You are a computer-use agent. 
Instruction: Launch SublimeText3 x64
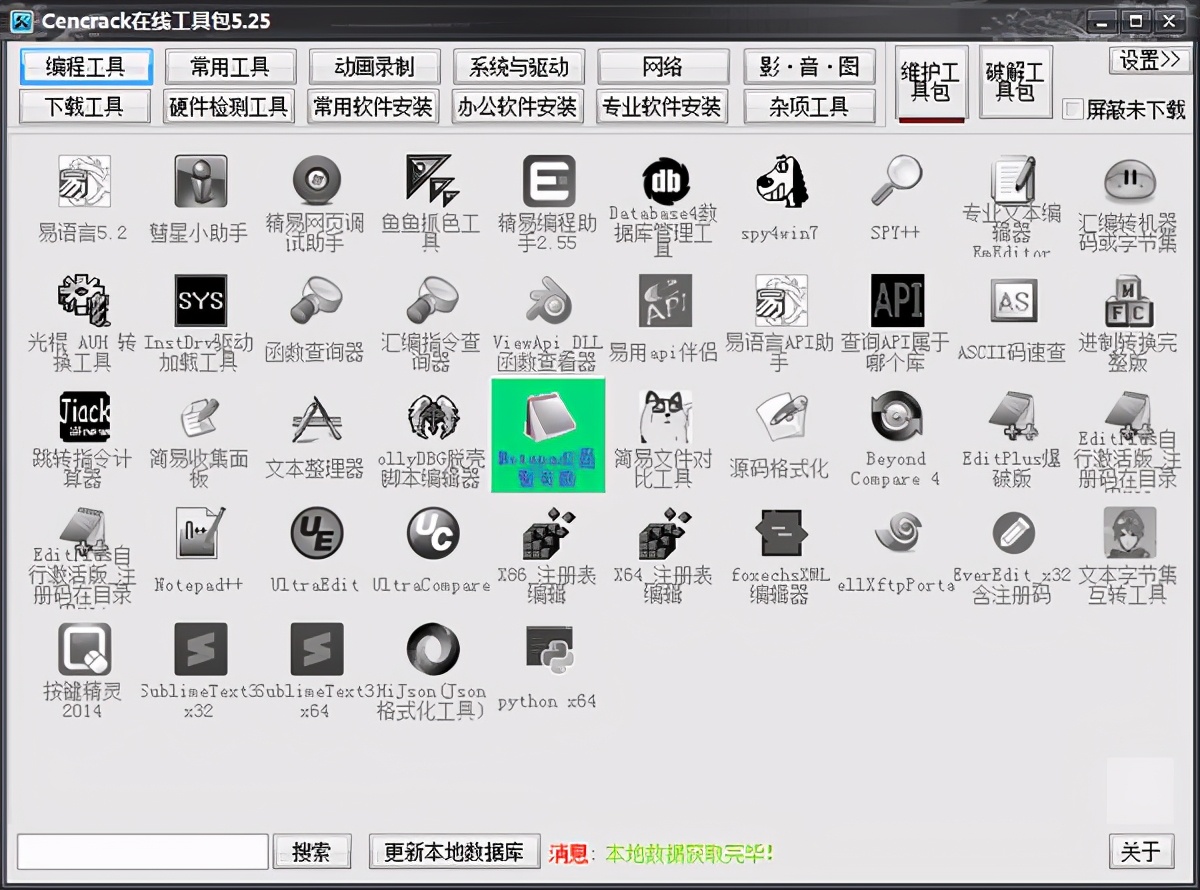click(x=316, y=651)
